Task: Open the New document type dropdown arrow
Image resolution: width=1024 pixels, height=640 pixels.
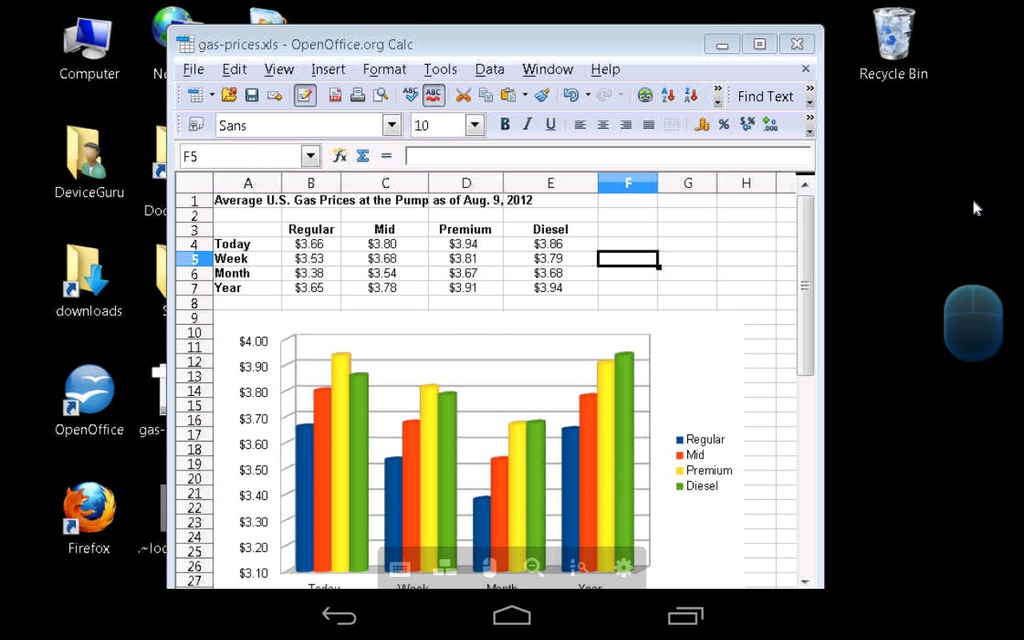Action: (x=212, y=95)
